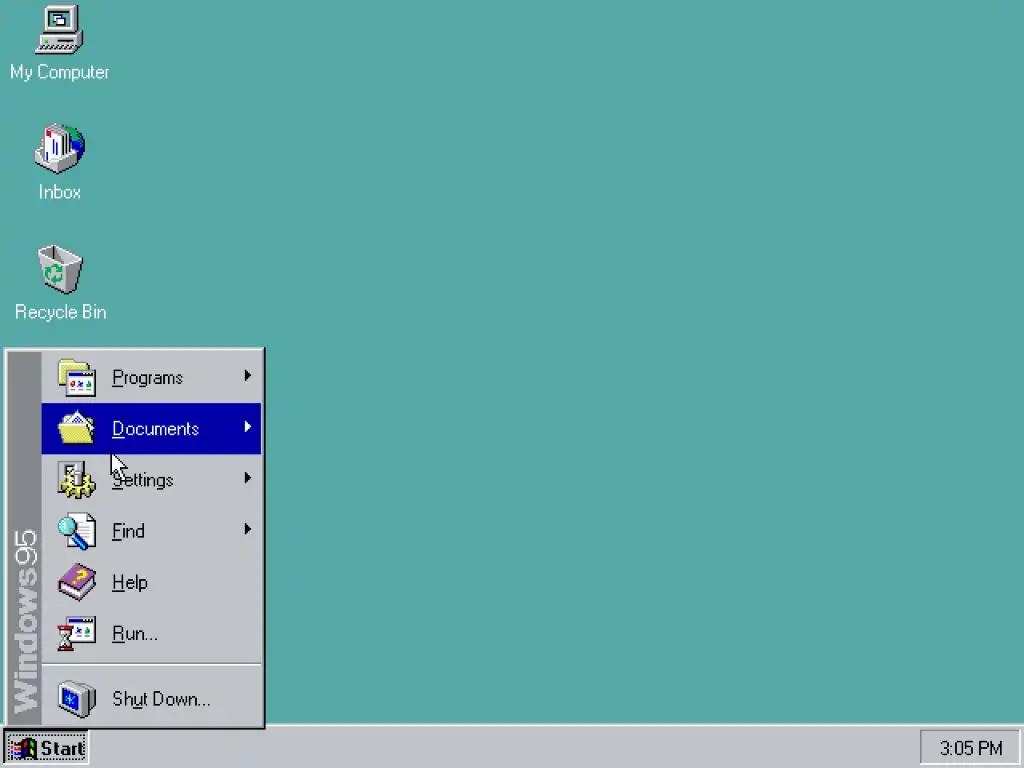
Task: Choose the Help label in Start menu
Action: coord(130,583)
